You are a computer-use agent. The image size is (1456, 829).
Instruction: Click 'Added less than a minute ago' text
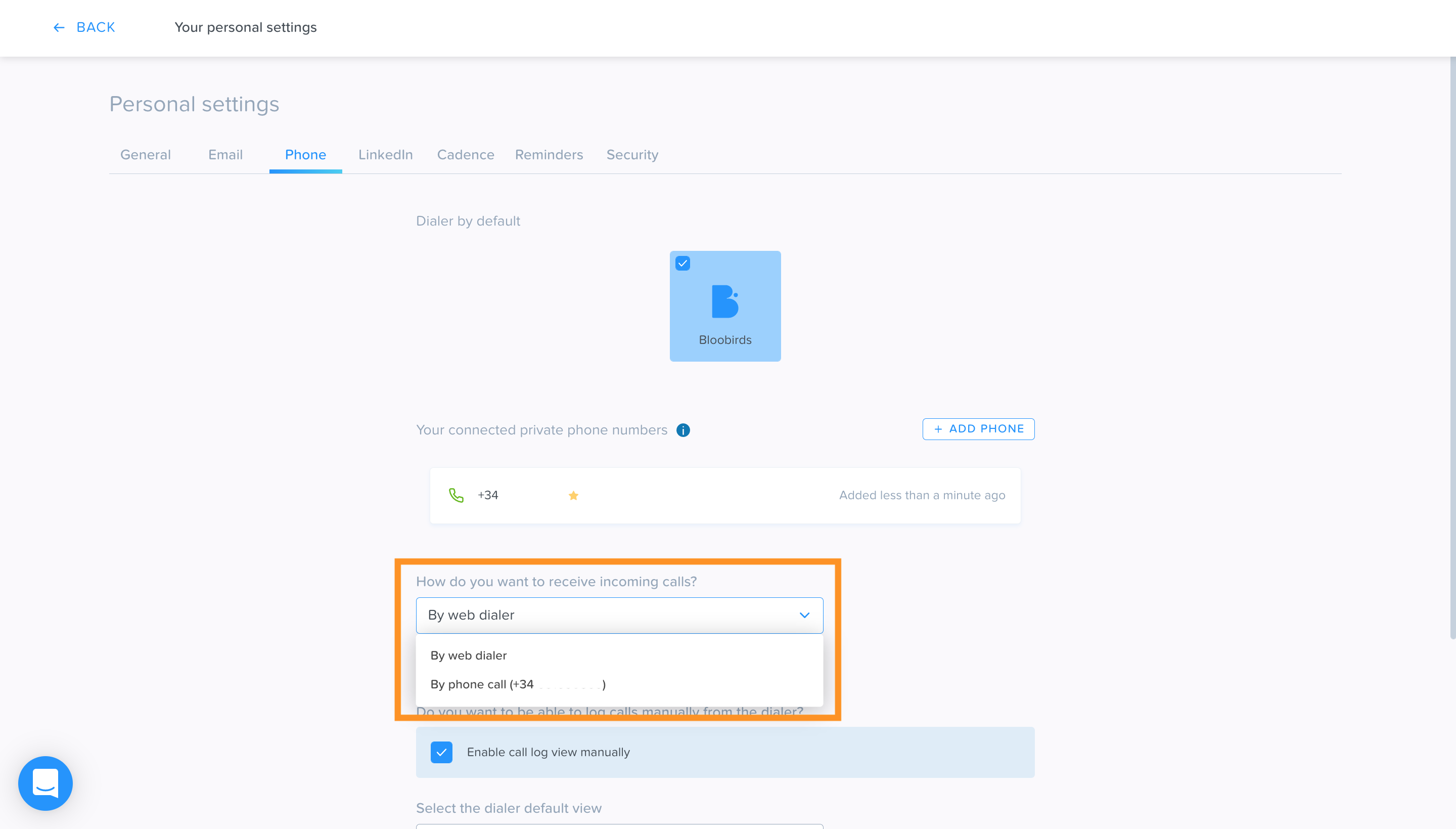(x=922, y=495)
